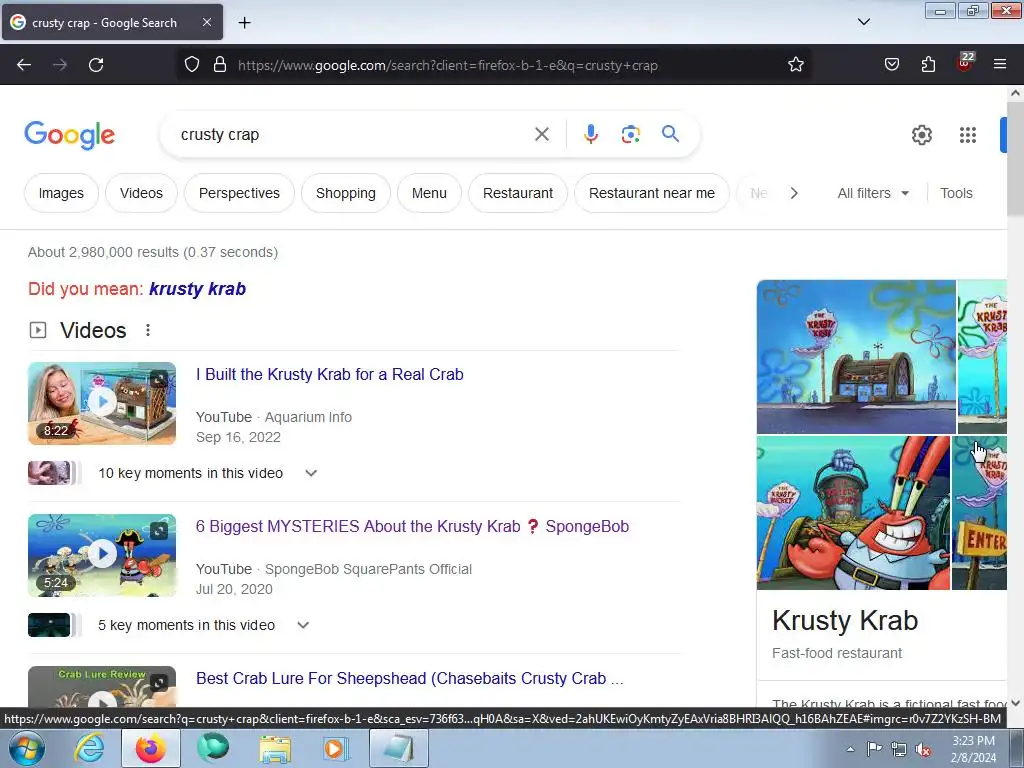Viewport: 1024px width, 768px height.
Task: Open I Built the Krusty Krab video link
Action: pyautogui.click(x=330, y=374)
